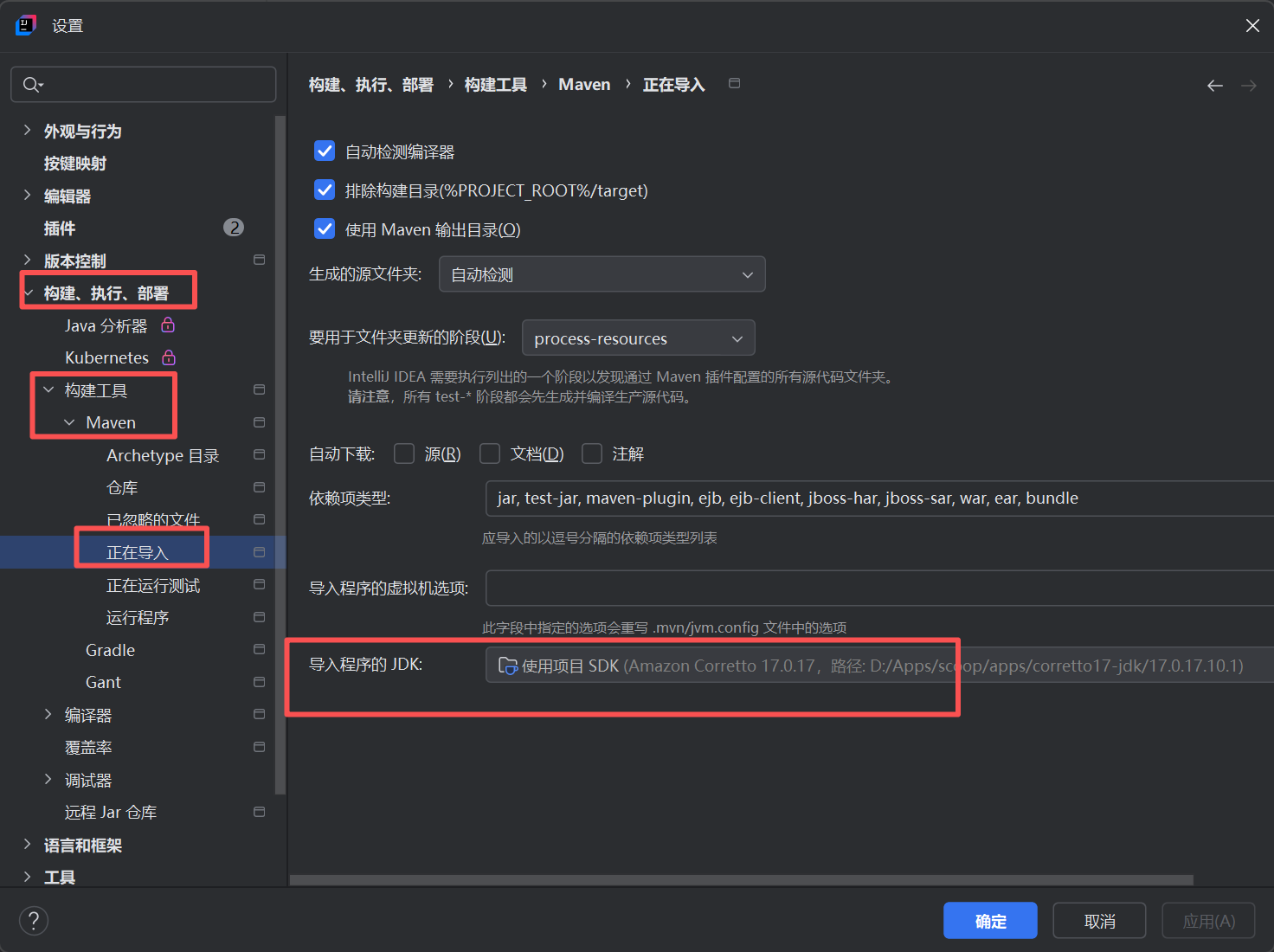Expand 语言和框架 tree node

27,844
